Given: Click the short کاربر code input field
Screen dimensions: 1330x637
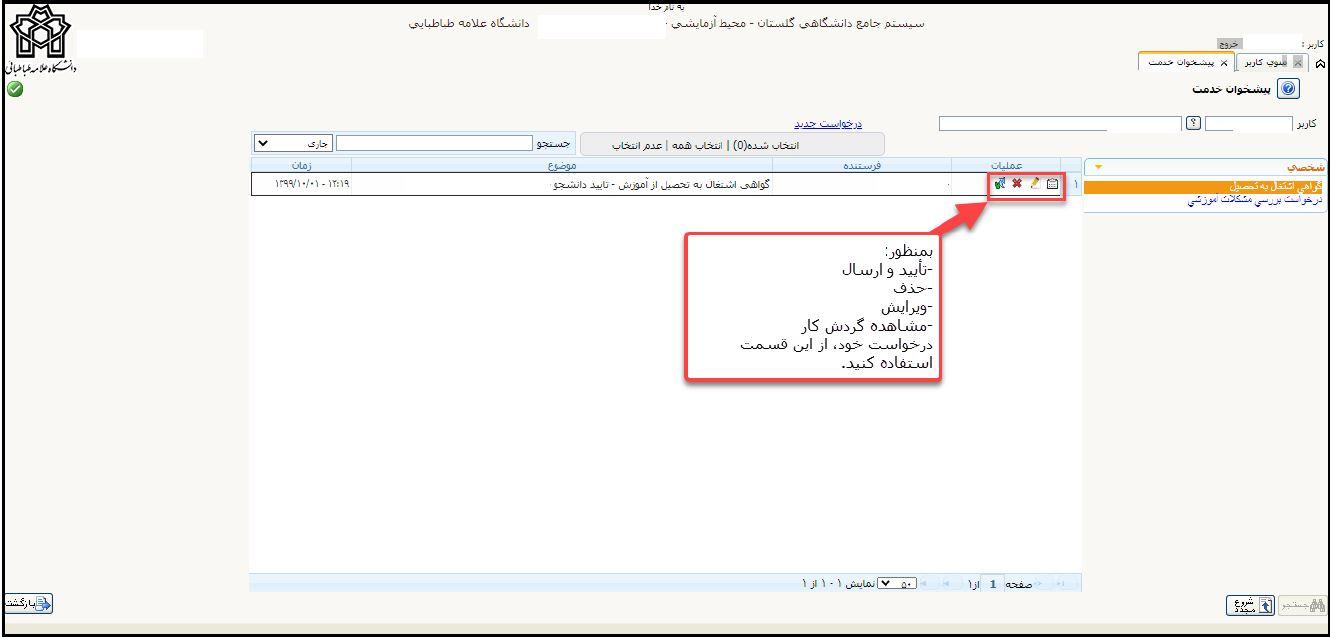Looking at the screenshot, I should pos(1248,124).
